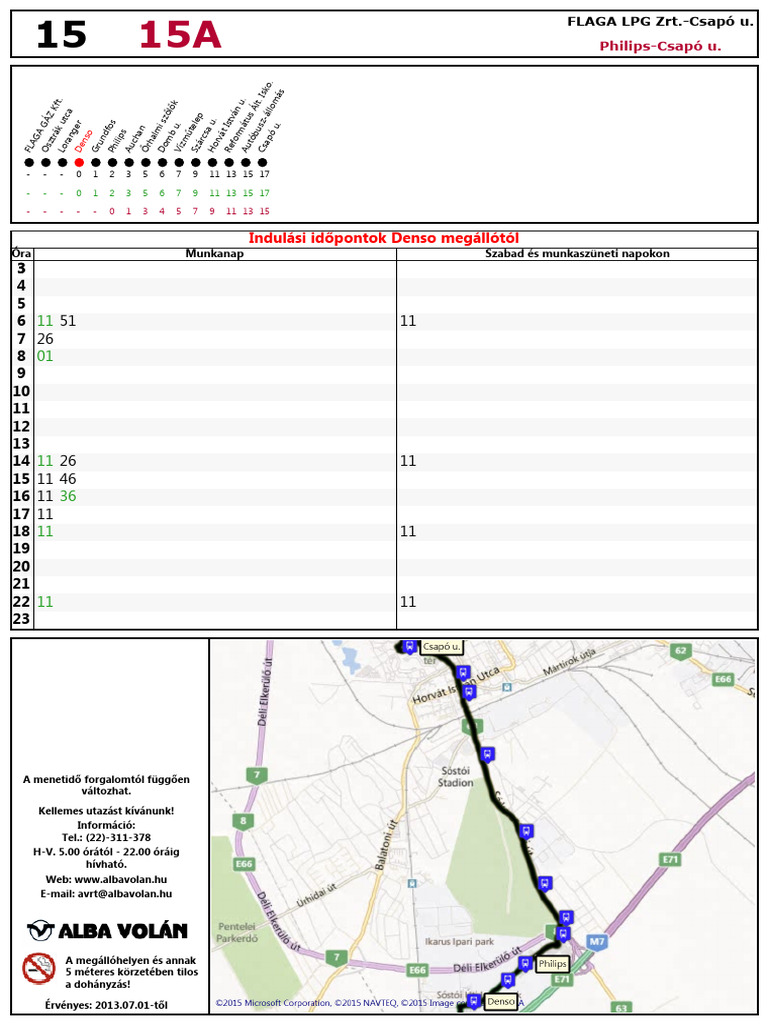The width and height of the screenshot is (768, 1024).
Task: Click bus stop icon beside Philips map label
Action: click(x=525, y=963)
